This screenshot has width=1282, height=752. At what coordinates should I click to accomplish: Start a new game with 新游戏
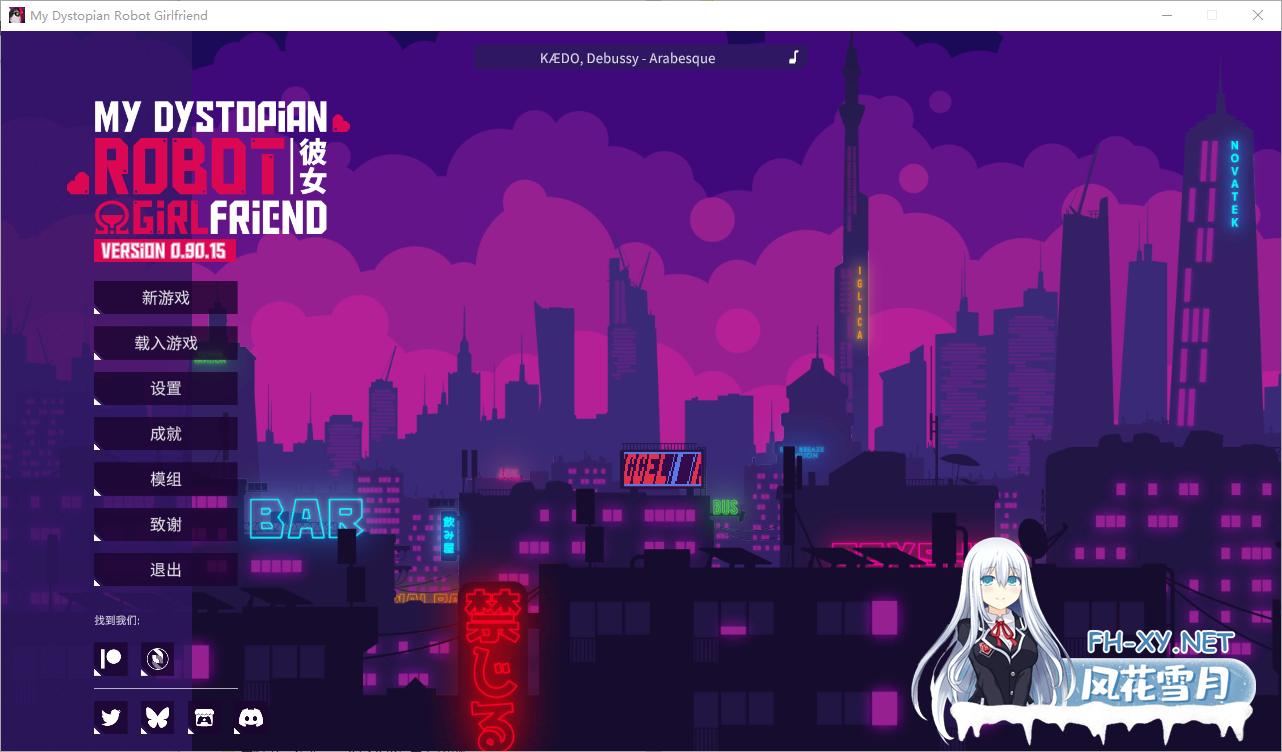point(166,298)
